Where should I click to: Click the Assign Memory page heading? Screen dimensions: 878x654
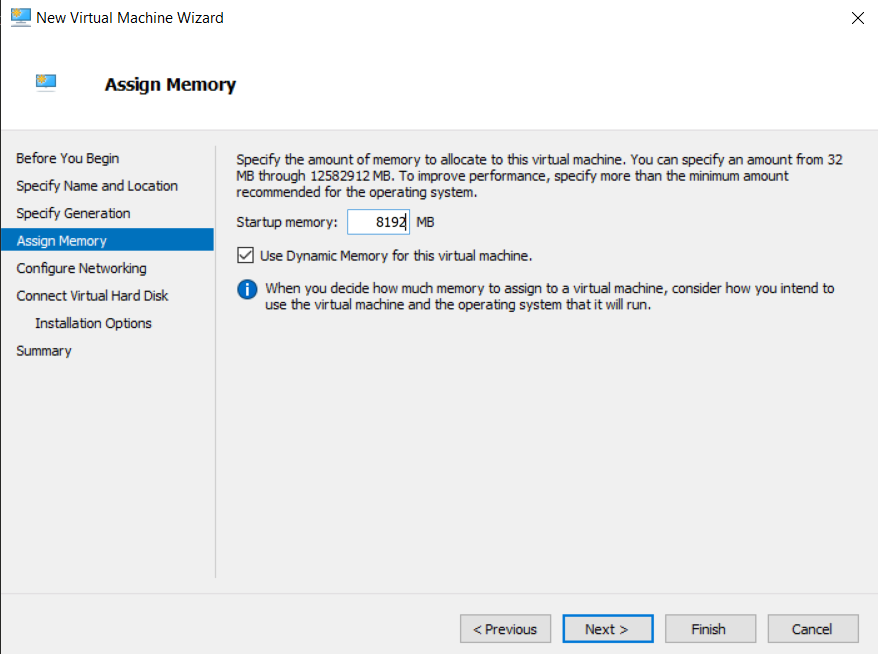(170, 85)
